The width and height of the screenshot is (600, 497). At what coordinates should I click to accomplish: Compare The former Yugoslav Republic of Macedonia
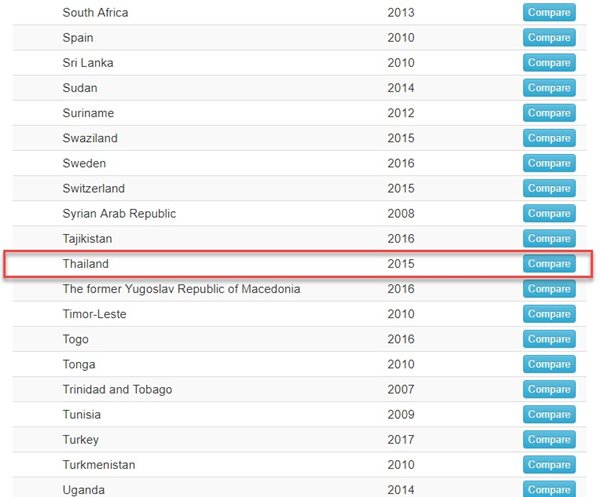point(549,289)
